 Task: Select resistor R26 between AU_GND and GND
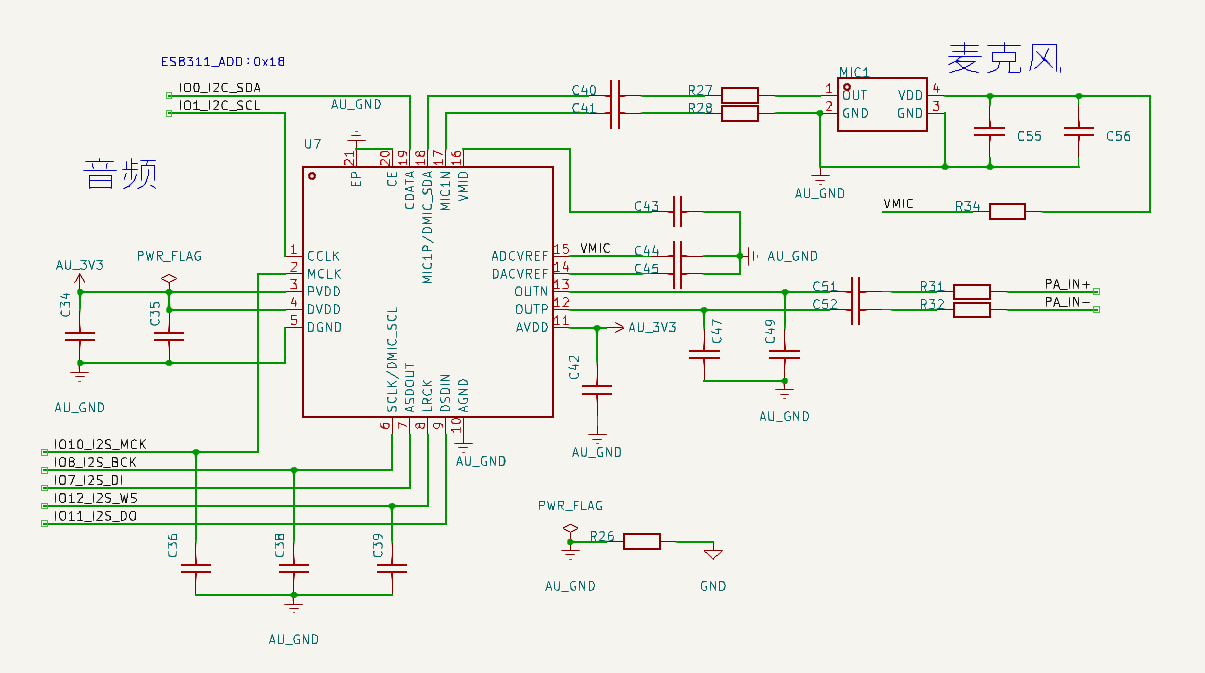pos(642,541)
